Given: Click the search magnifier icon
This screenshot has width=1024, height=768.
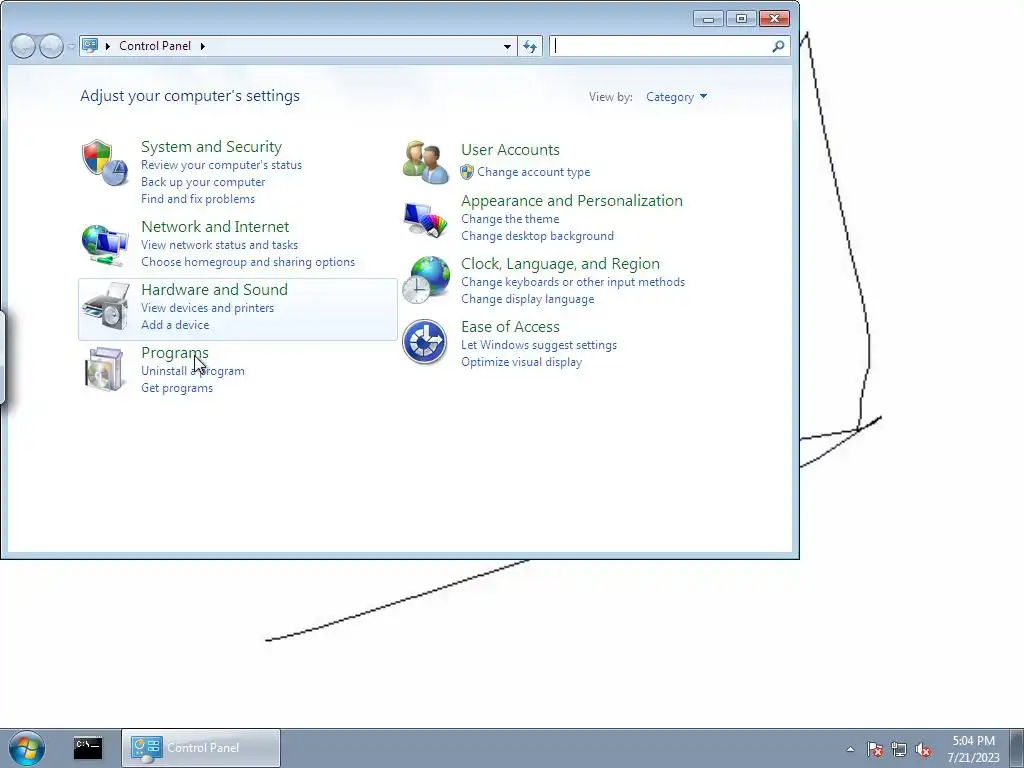Looking at the screenshot, I should (x=778, y=46).
